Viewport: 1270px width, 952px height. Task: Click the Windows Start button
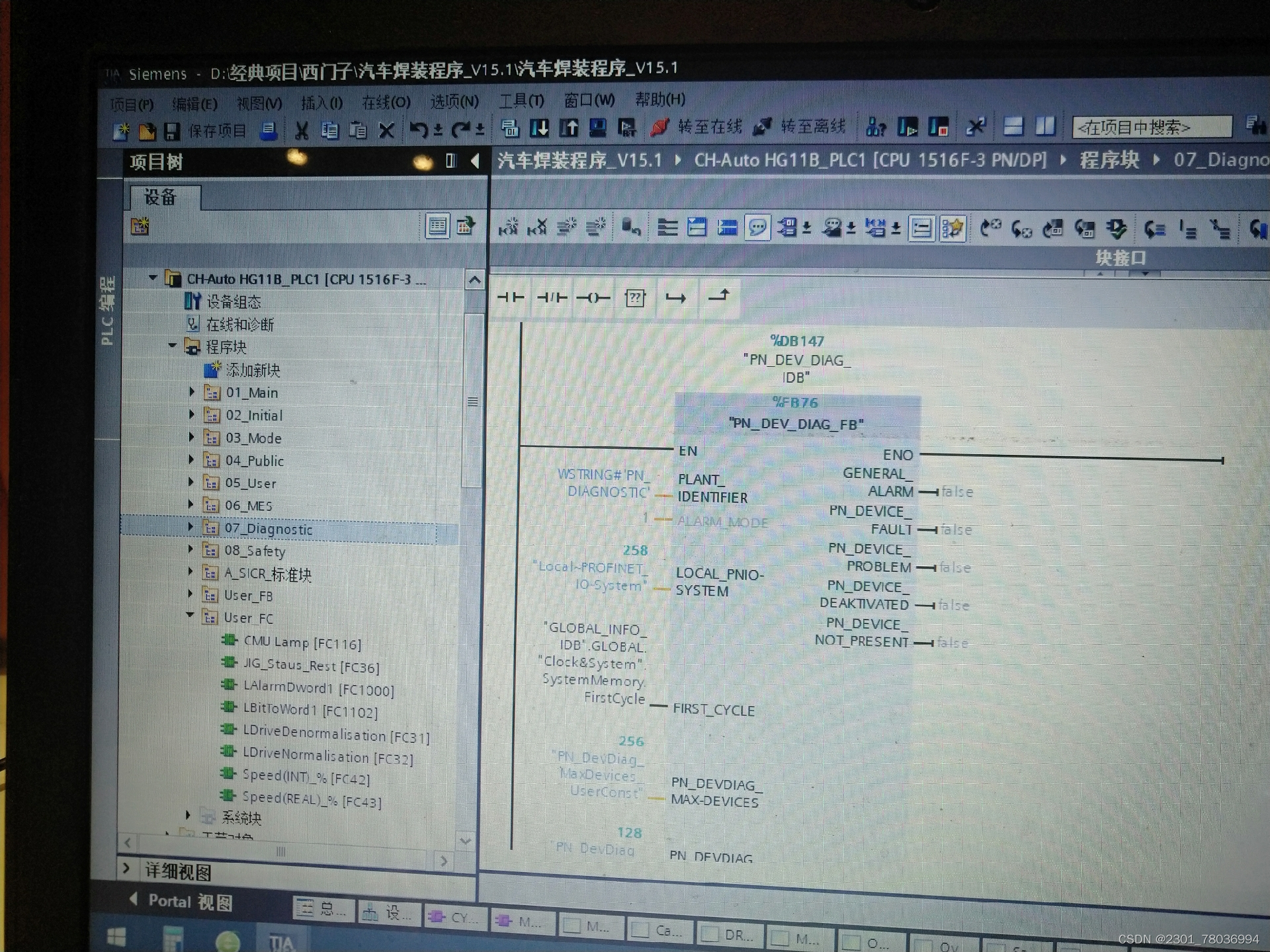coord(116,937)
